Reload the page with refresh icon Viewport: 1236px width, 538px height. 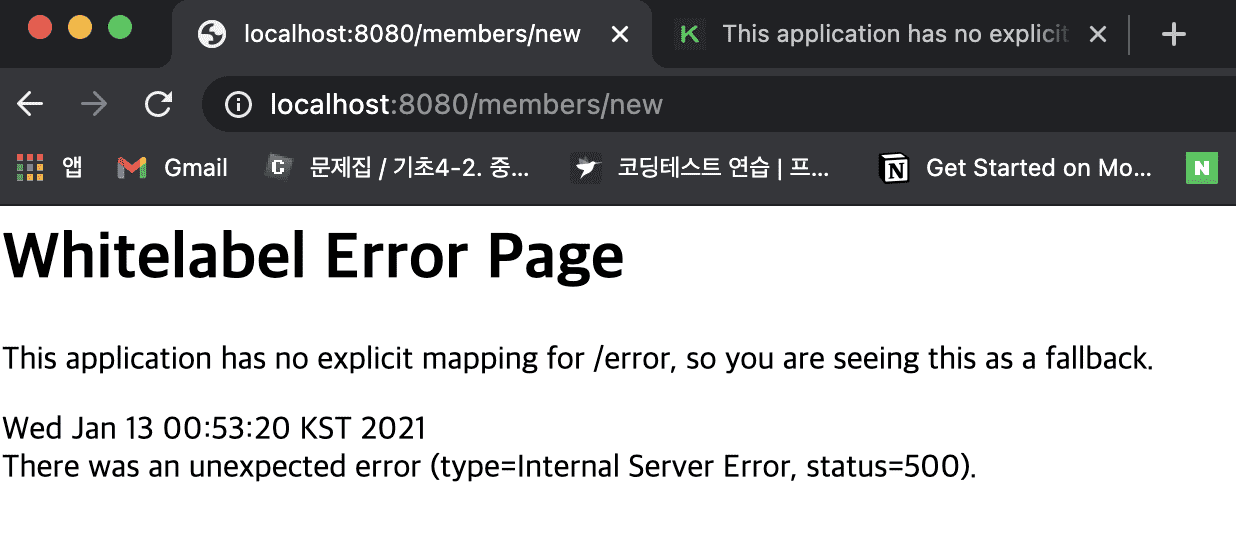[158, 104]
